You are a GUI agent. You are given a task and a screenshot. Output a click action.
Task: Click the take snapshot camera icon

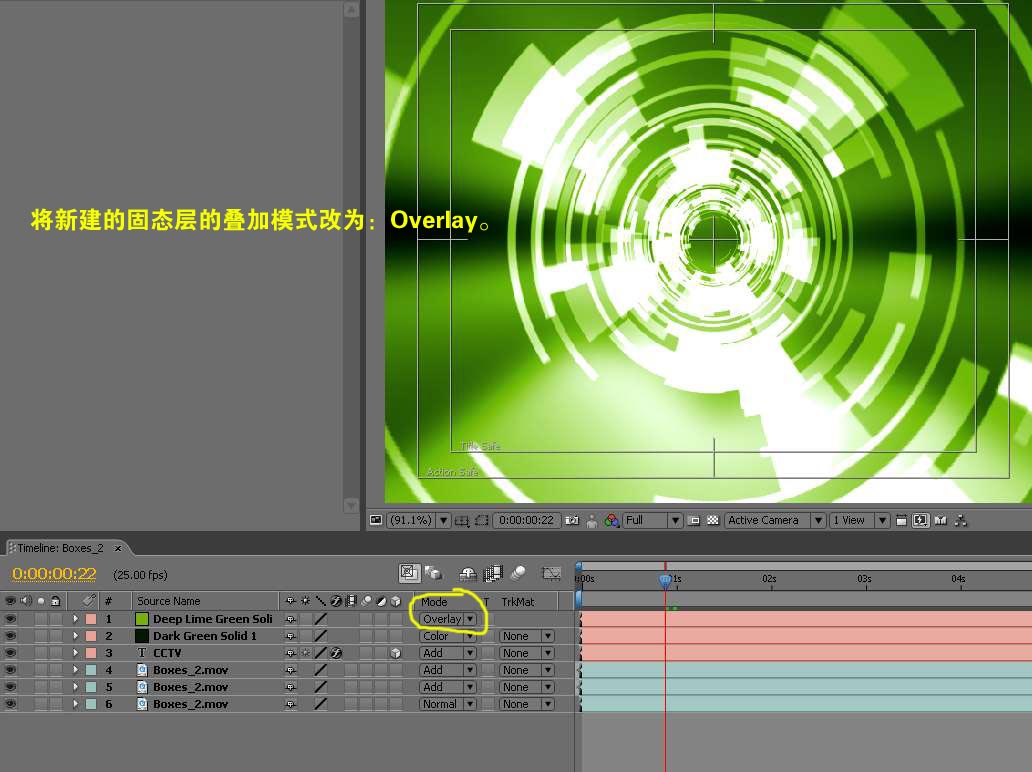tap(572, 520)
